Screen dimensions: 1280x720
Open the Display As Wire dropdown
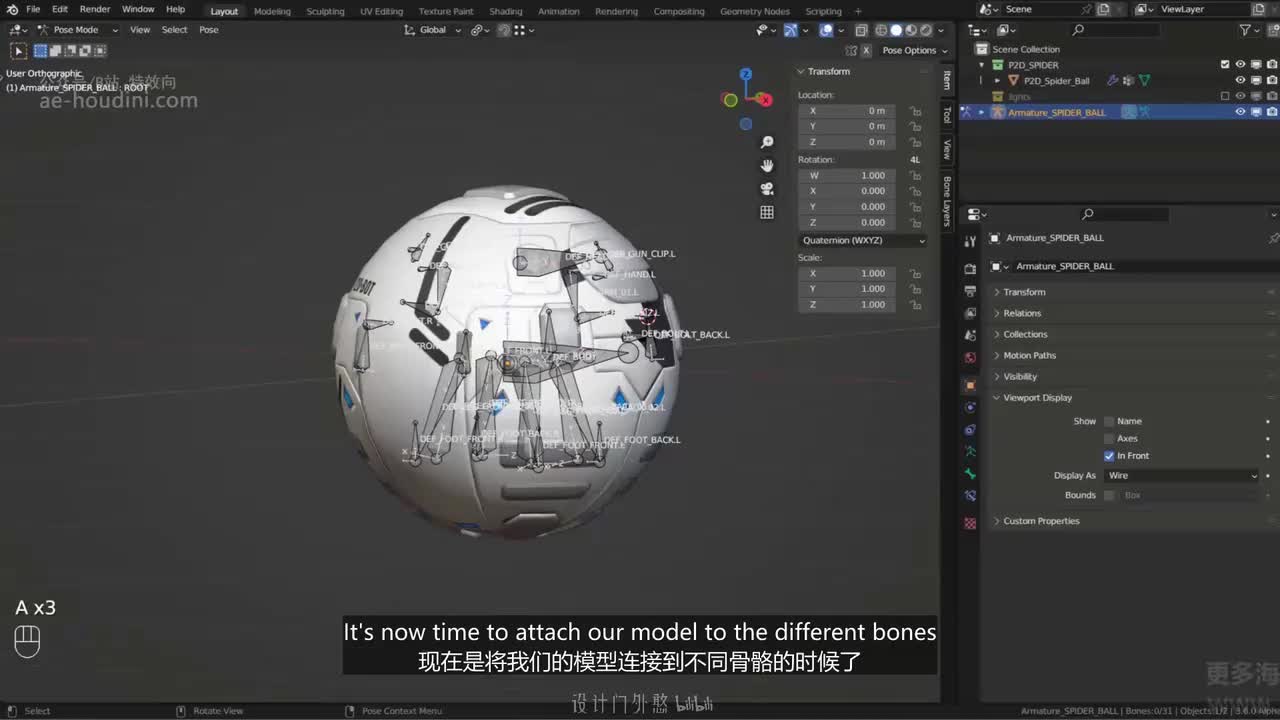point(1181,476)
